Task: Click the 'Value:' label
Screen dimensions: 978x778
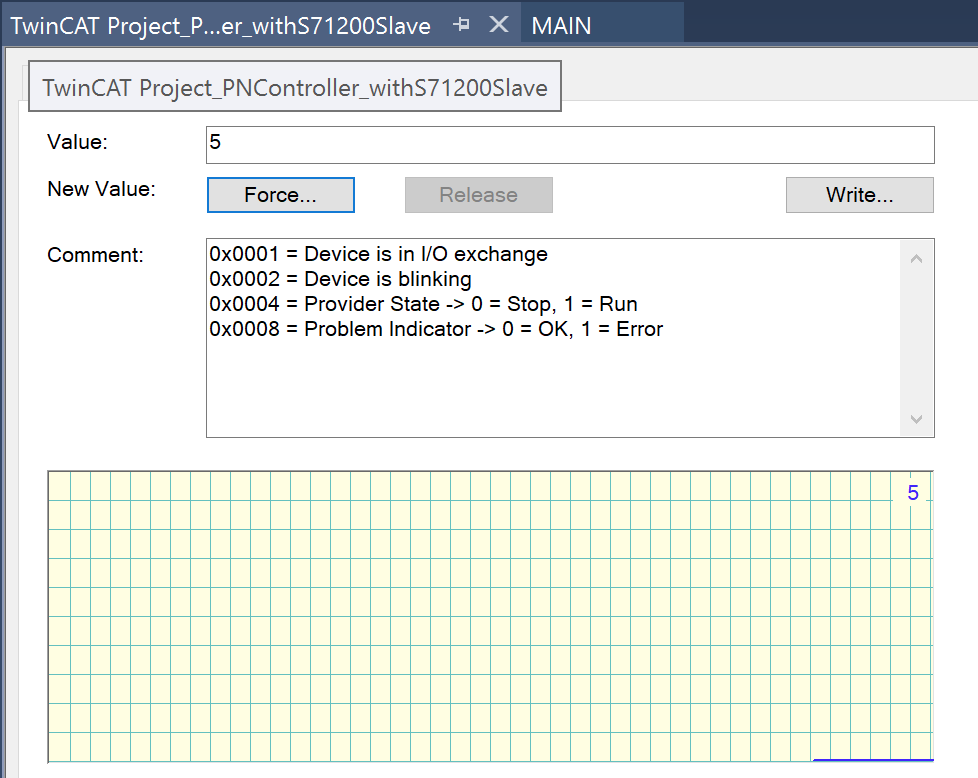Action: 77,142
